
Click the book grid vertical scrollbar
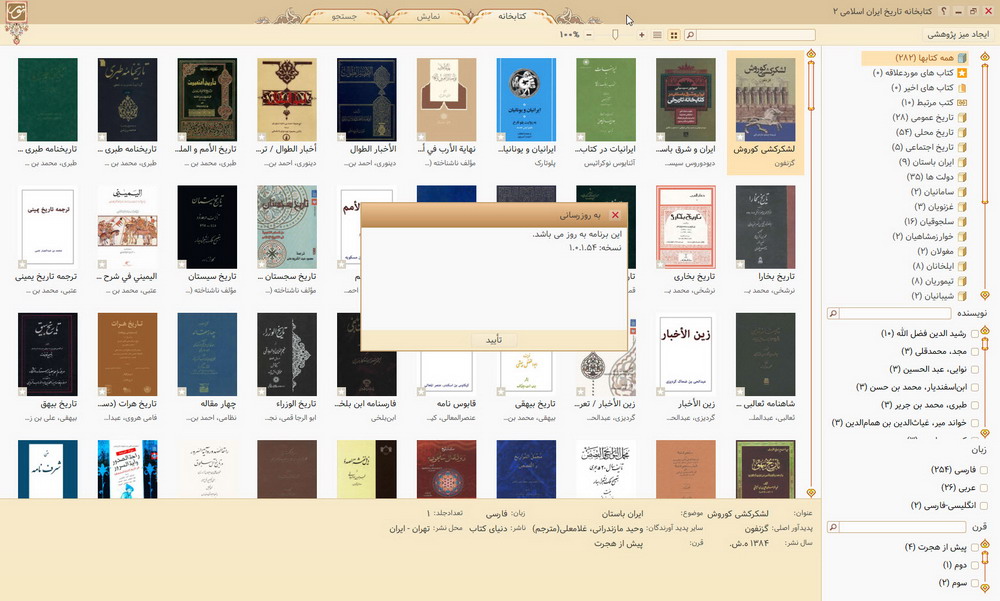click(811, 273)
